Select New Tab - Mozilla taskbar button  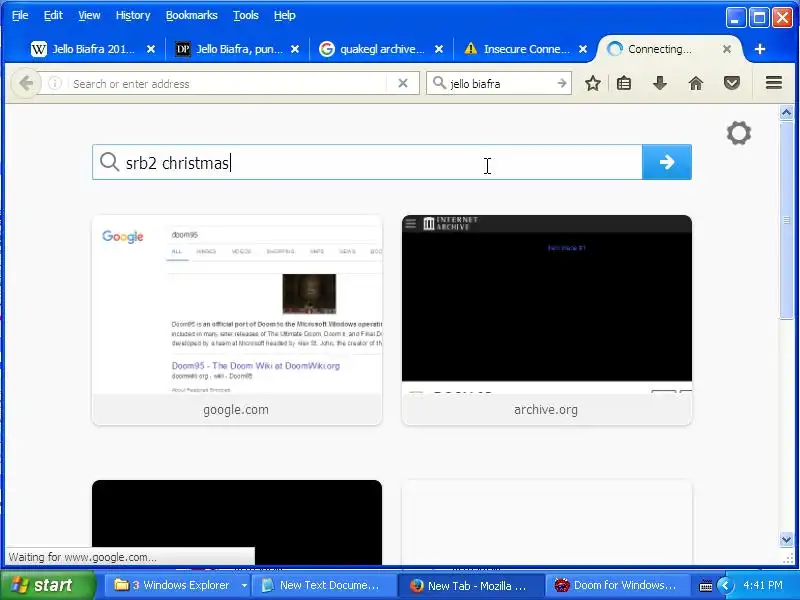tap(470, 585)
